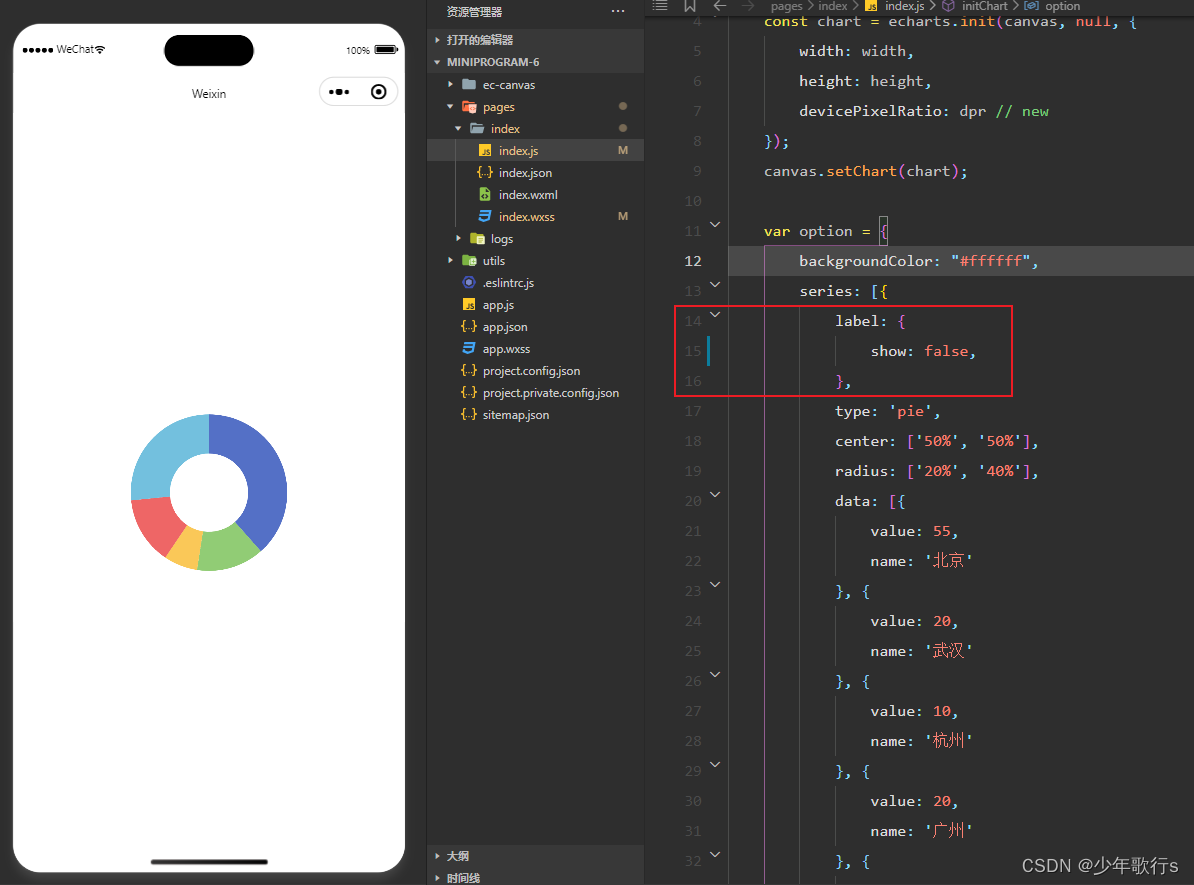Fold code at line 13 chevron
Viewport: 1194px width, 885px height.
(x=715, y=285)
